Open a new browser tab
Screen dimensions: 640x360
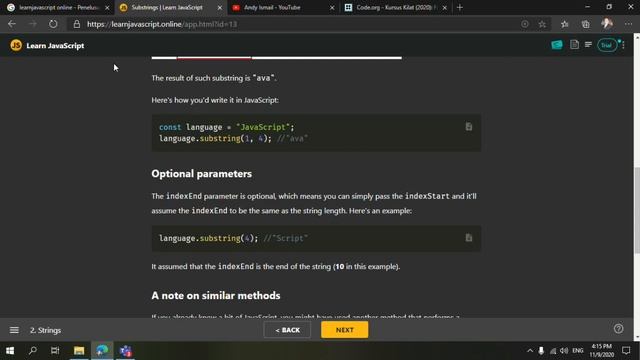click(x=460, y=7)
